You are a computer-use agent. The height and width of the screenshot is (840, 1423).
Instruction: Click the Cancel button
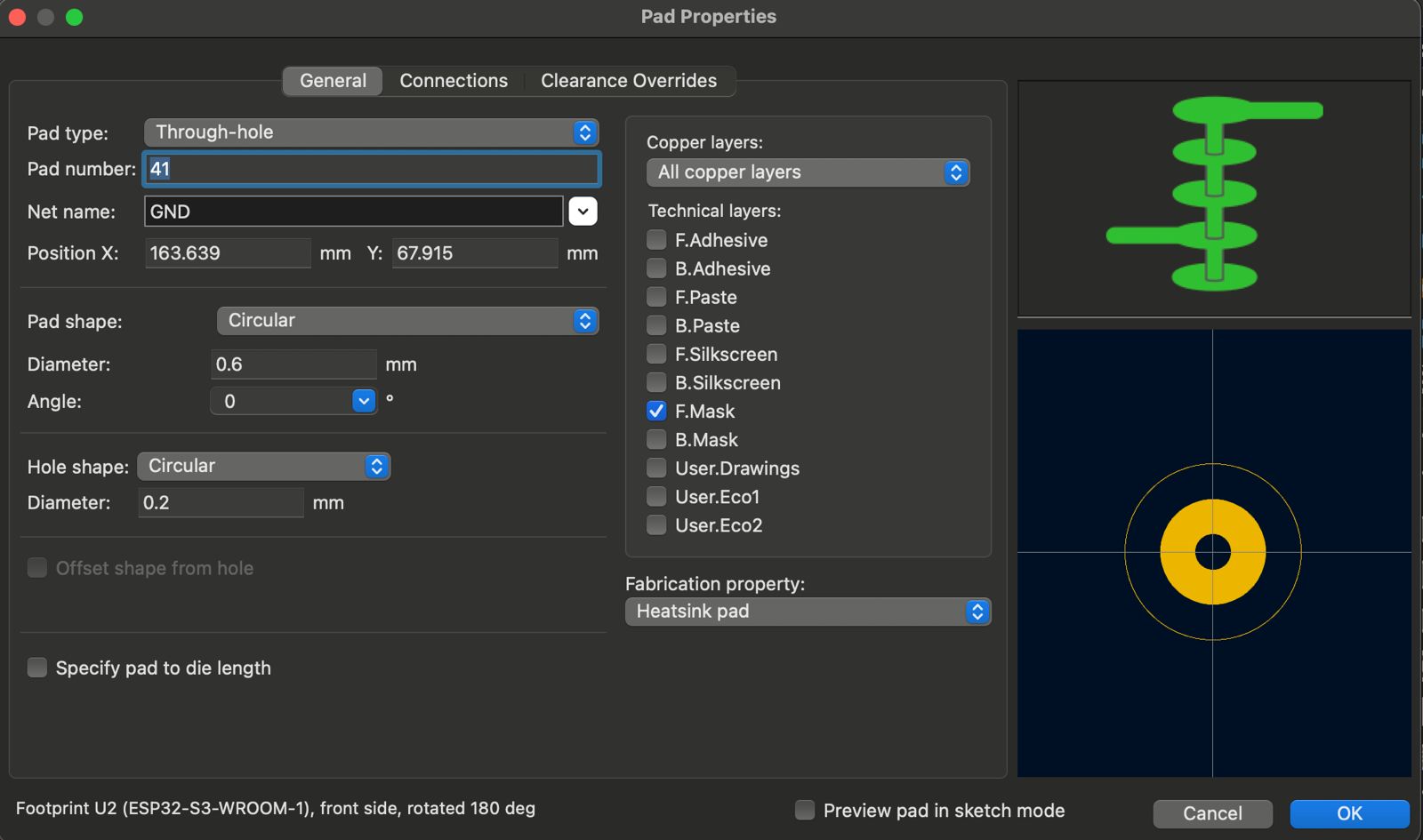tap(1212, 813)
